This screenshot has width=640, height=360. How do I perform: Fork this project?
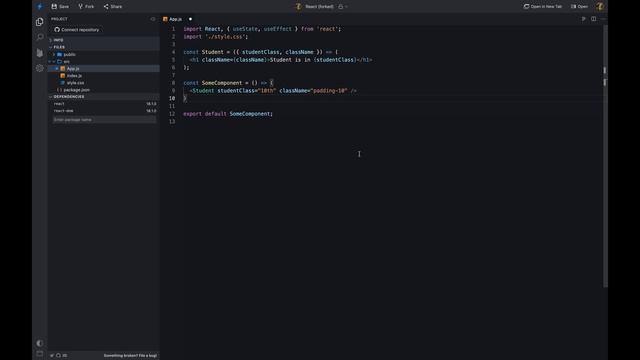[x=86, y=7]
